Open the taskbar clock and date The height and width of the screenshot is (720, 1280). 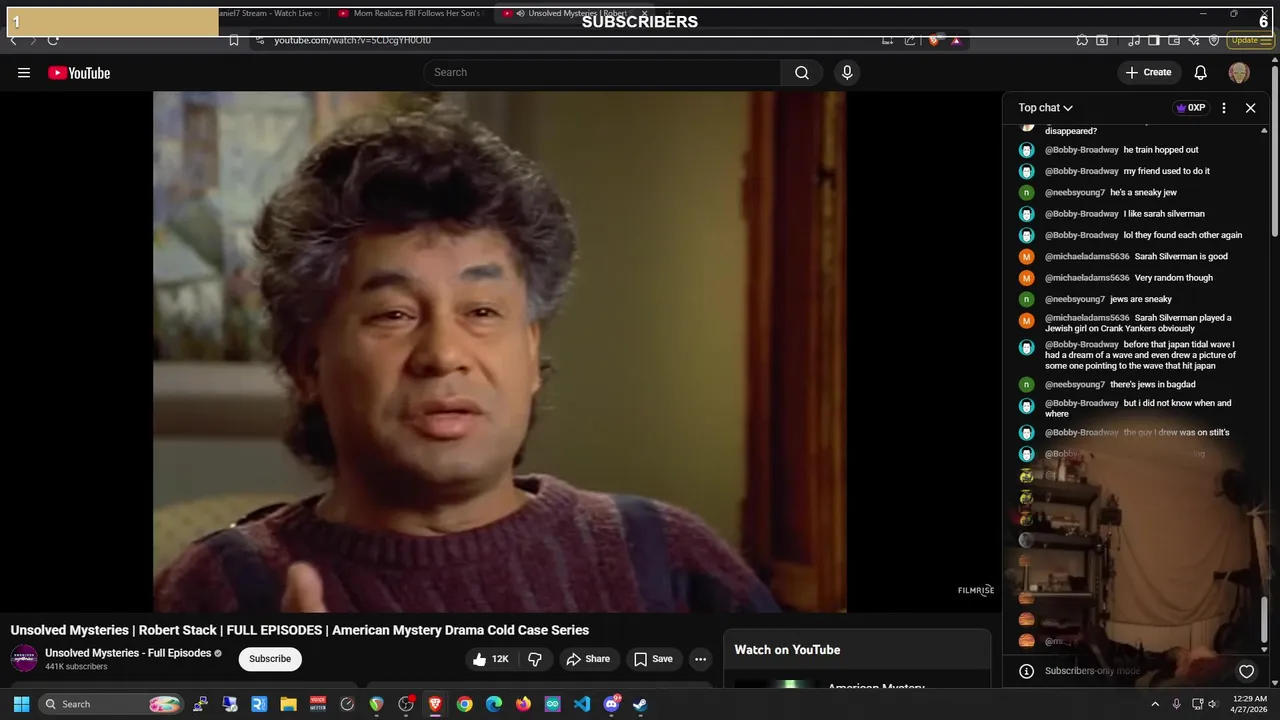(x=1250, y=704)
